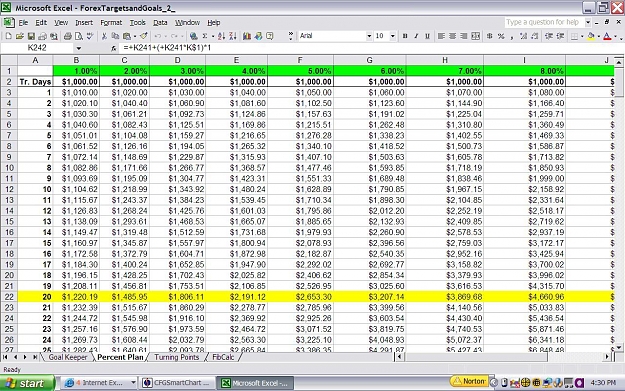The width and height of the screenshot is (625, 391).
Task: Switch to CFGSmartChart taskbar button
Action: point(177,383)
